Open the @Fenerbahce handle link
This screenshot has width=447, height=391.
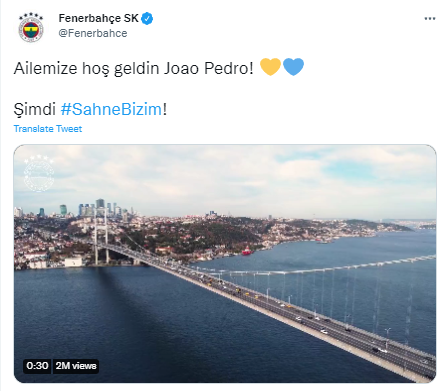coord(93,33)
